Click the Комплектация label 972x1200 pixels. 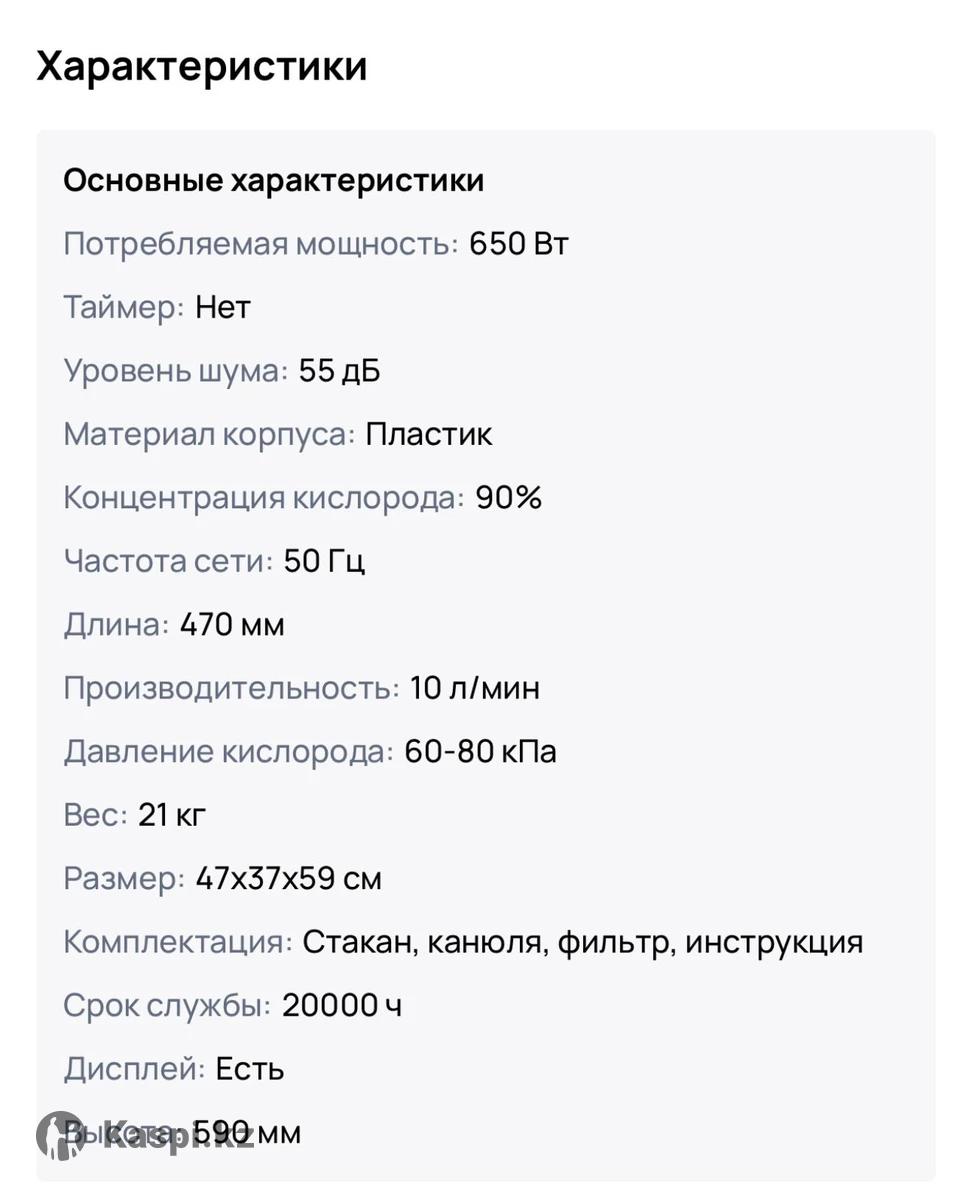178,942
